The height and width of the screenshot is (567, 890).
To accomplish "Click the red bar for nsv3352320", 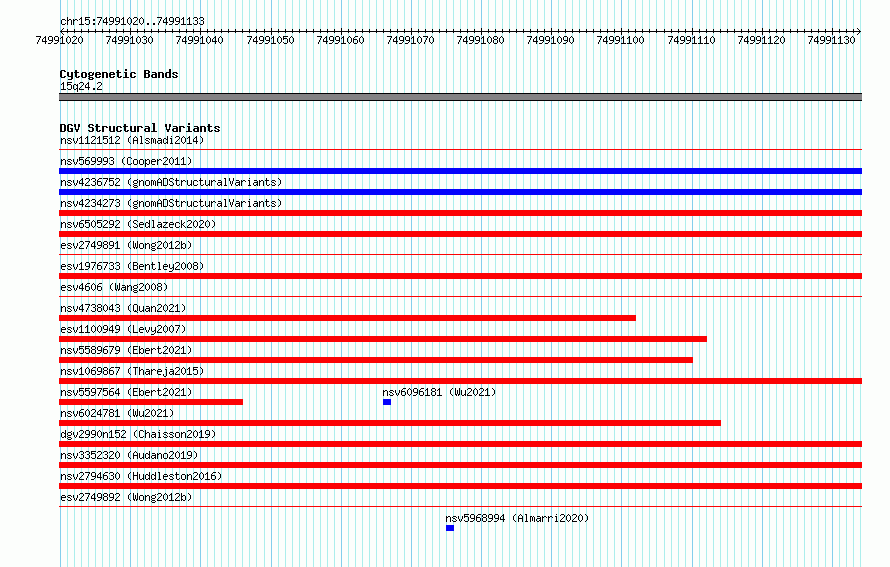I will (460, 465).
